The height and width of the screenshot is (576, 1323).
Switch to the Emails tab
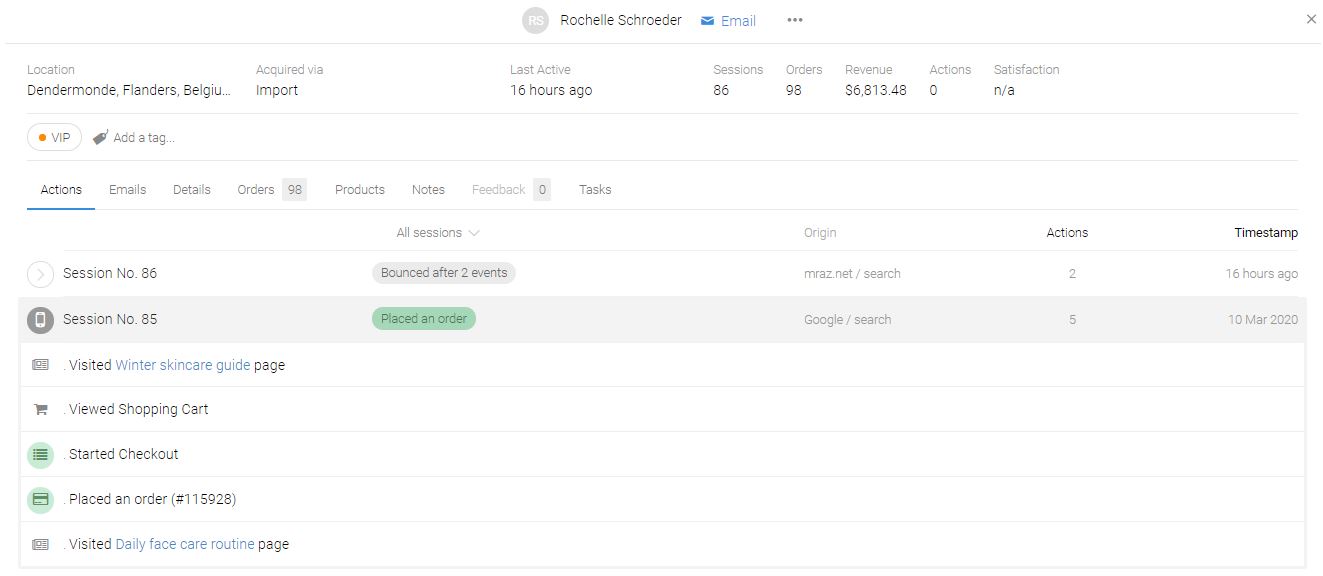[x=127, y=189]
